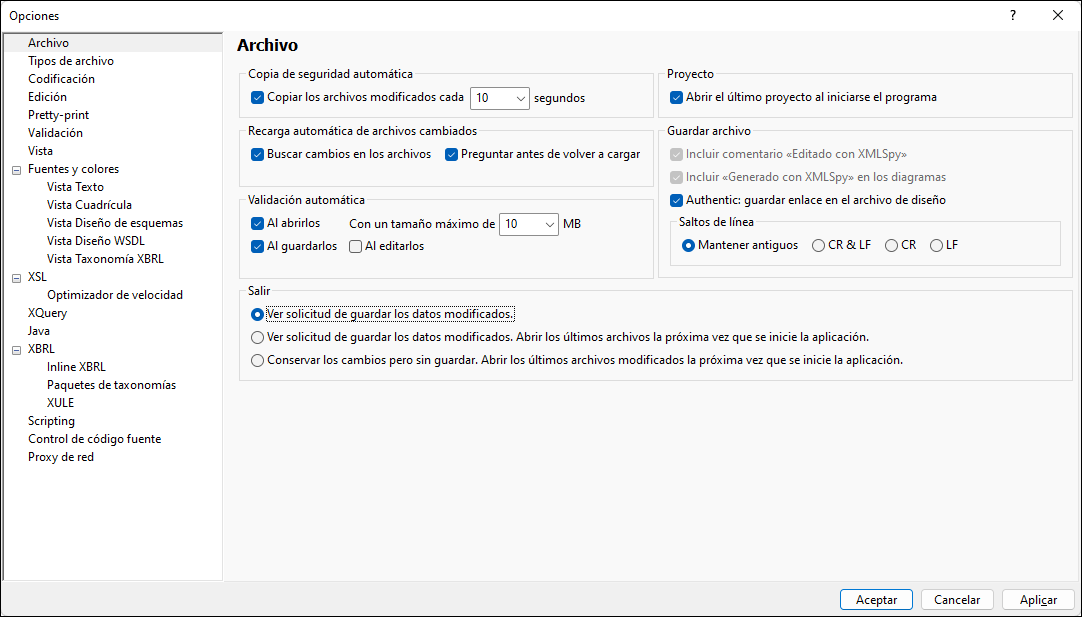Uncheck validation Al guardarlos

coord(257,246)
